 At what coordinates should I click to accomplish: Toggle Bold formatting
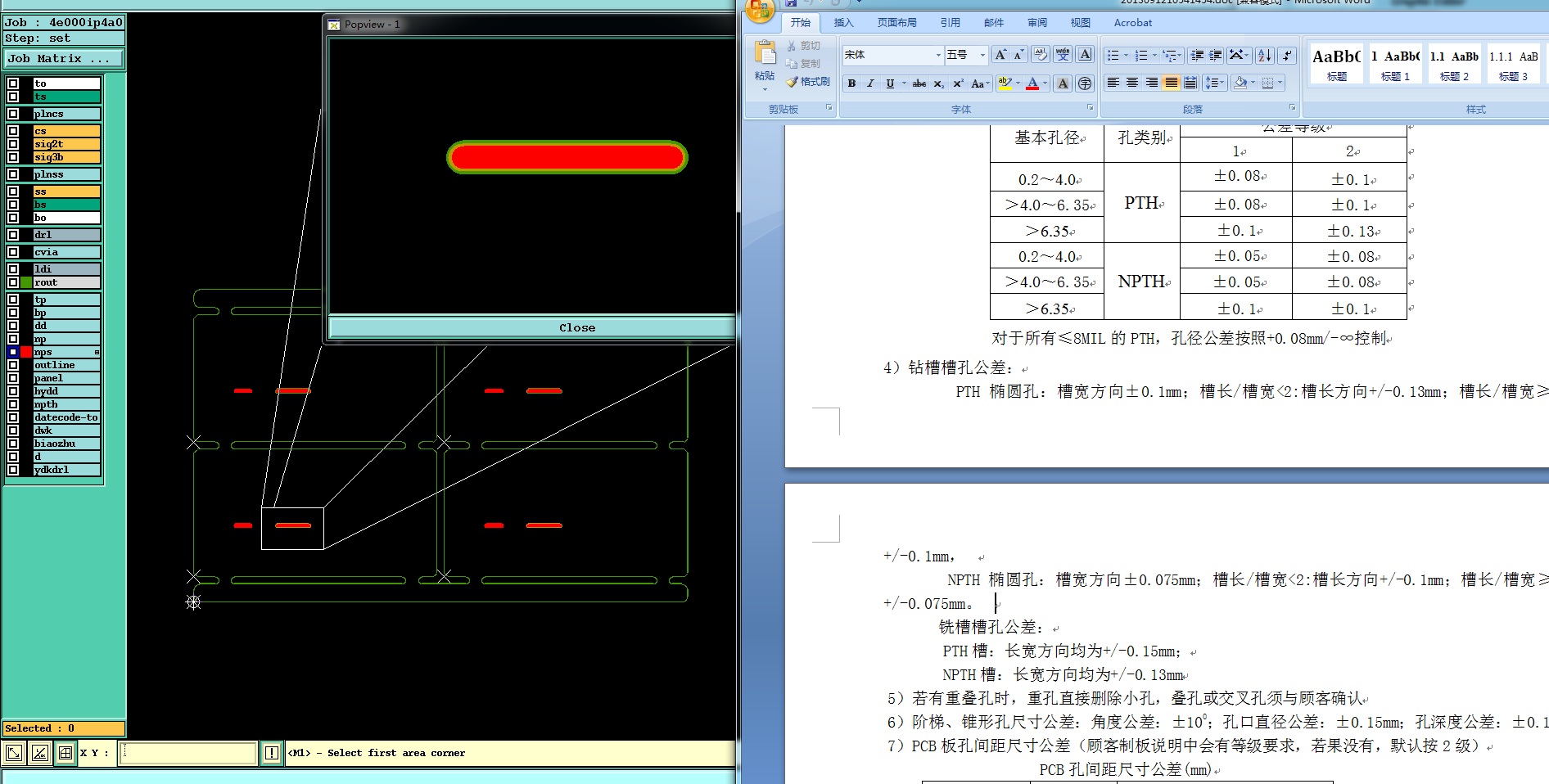point(852,83)
